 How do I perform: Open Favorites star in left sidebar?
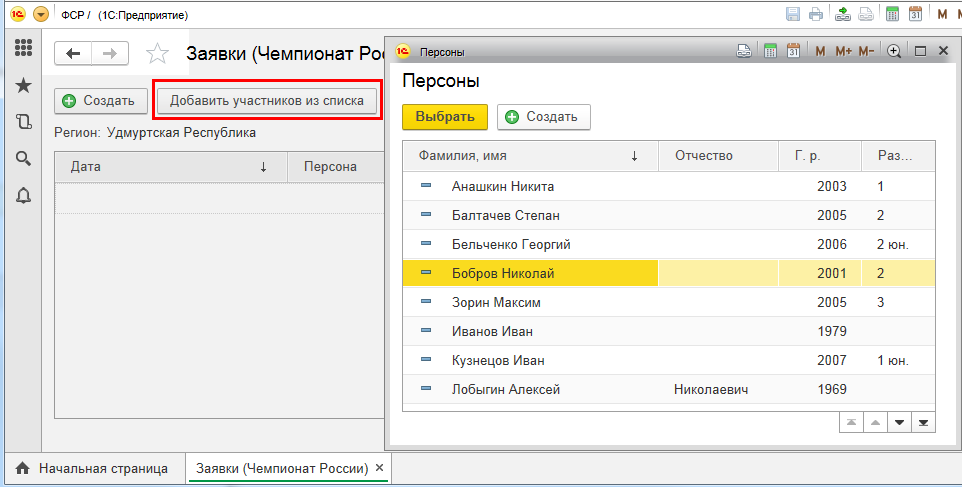[23, 86]
